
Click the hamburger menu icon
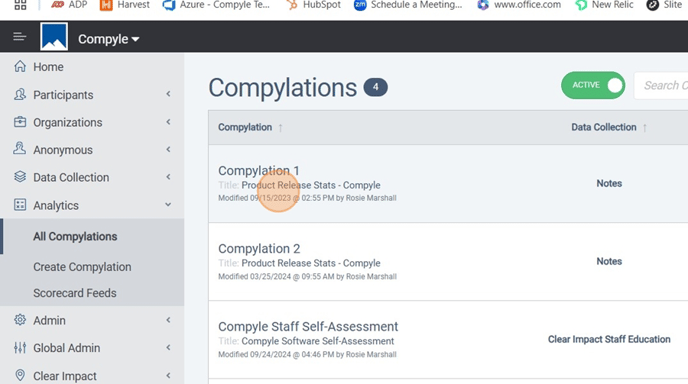pos(19,36)
